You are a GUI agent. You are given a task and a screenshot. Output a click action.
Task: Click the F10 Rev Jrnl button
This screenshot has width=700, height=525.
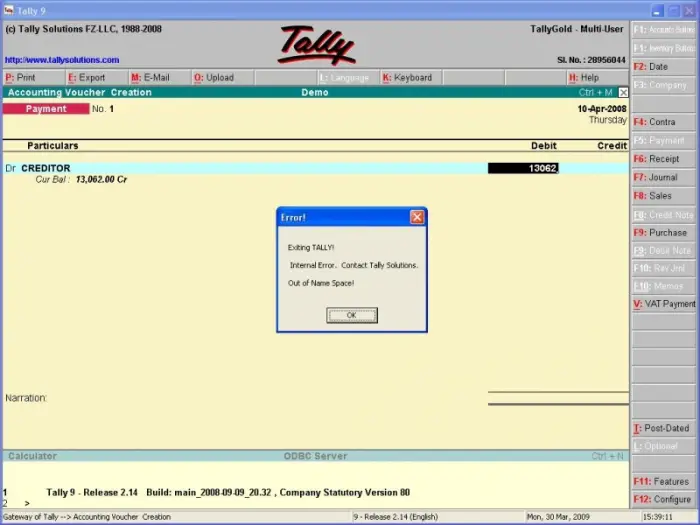(x=664, y=268)
